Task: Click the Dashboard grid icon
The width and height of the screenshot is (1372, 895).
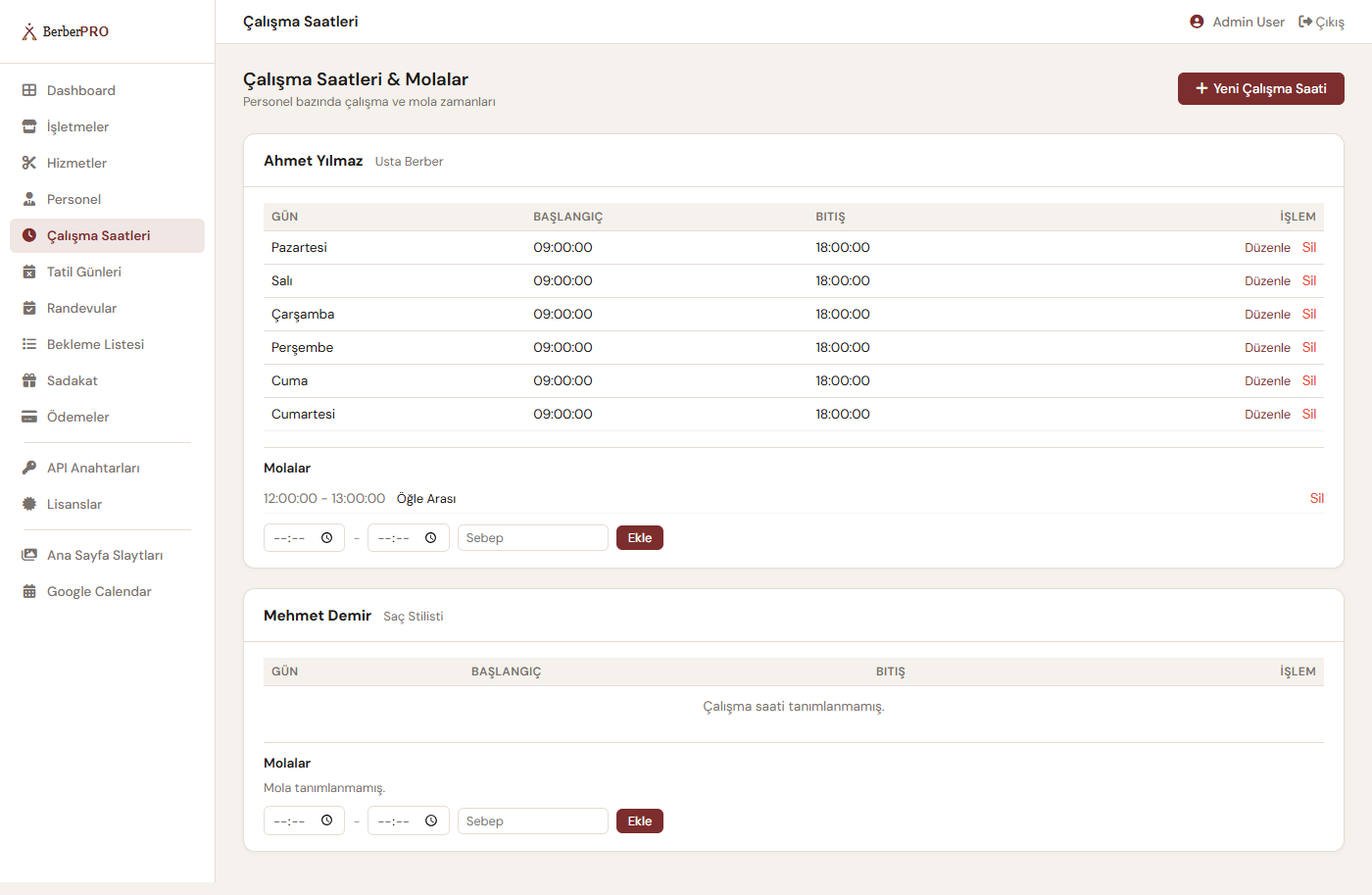Action: pyautogui.click(x=29, y=90)
